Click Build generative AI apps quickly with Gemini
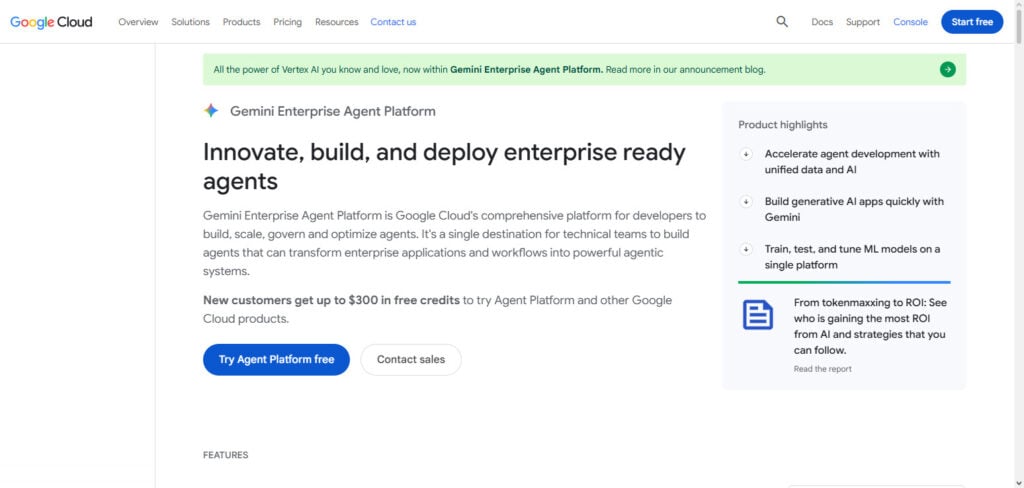1024x488 pixels. tap(854, 210)
